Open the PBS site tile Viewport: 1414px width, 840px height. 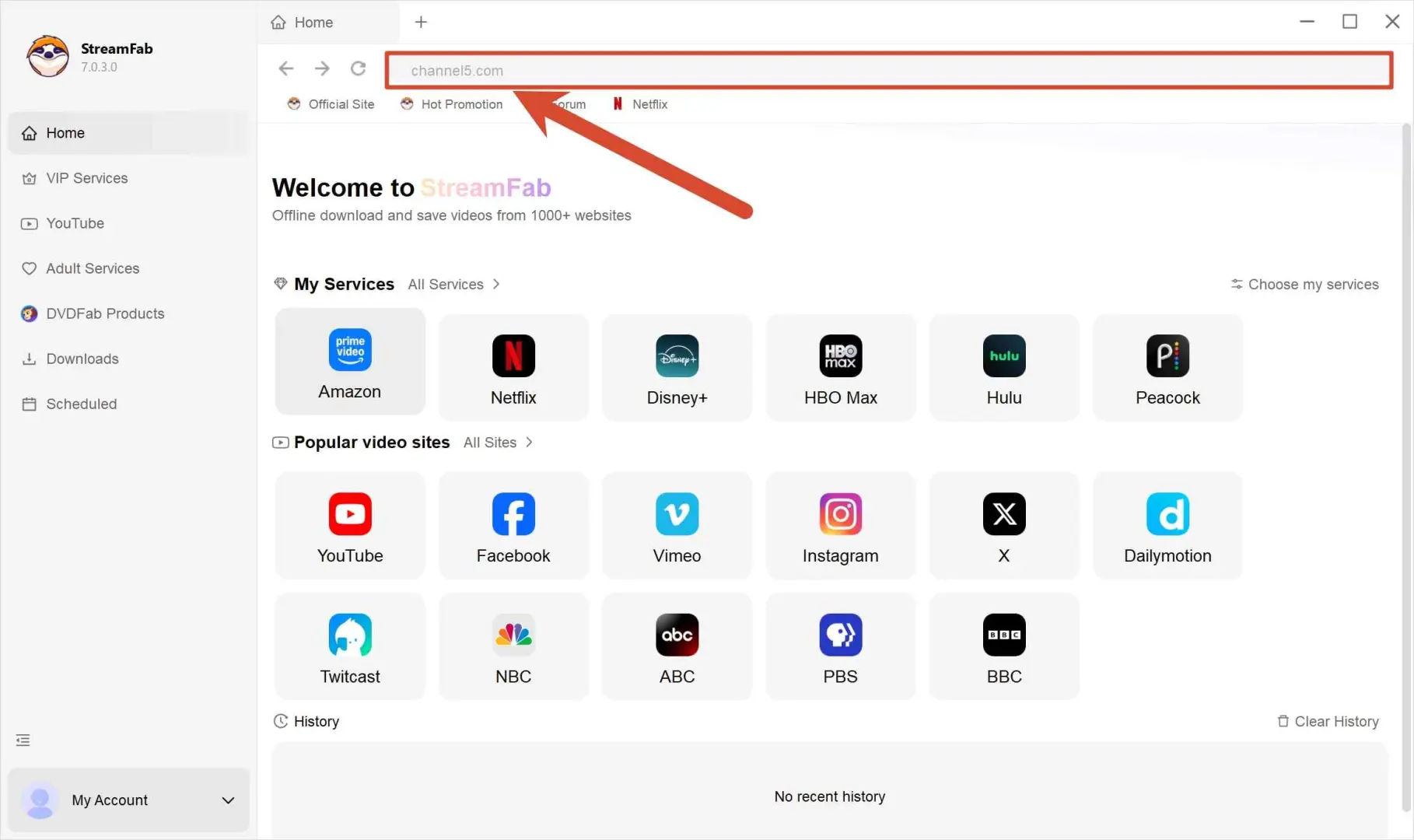pyautogui.click(x=841, y=646)
